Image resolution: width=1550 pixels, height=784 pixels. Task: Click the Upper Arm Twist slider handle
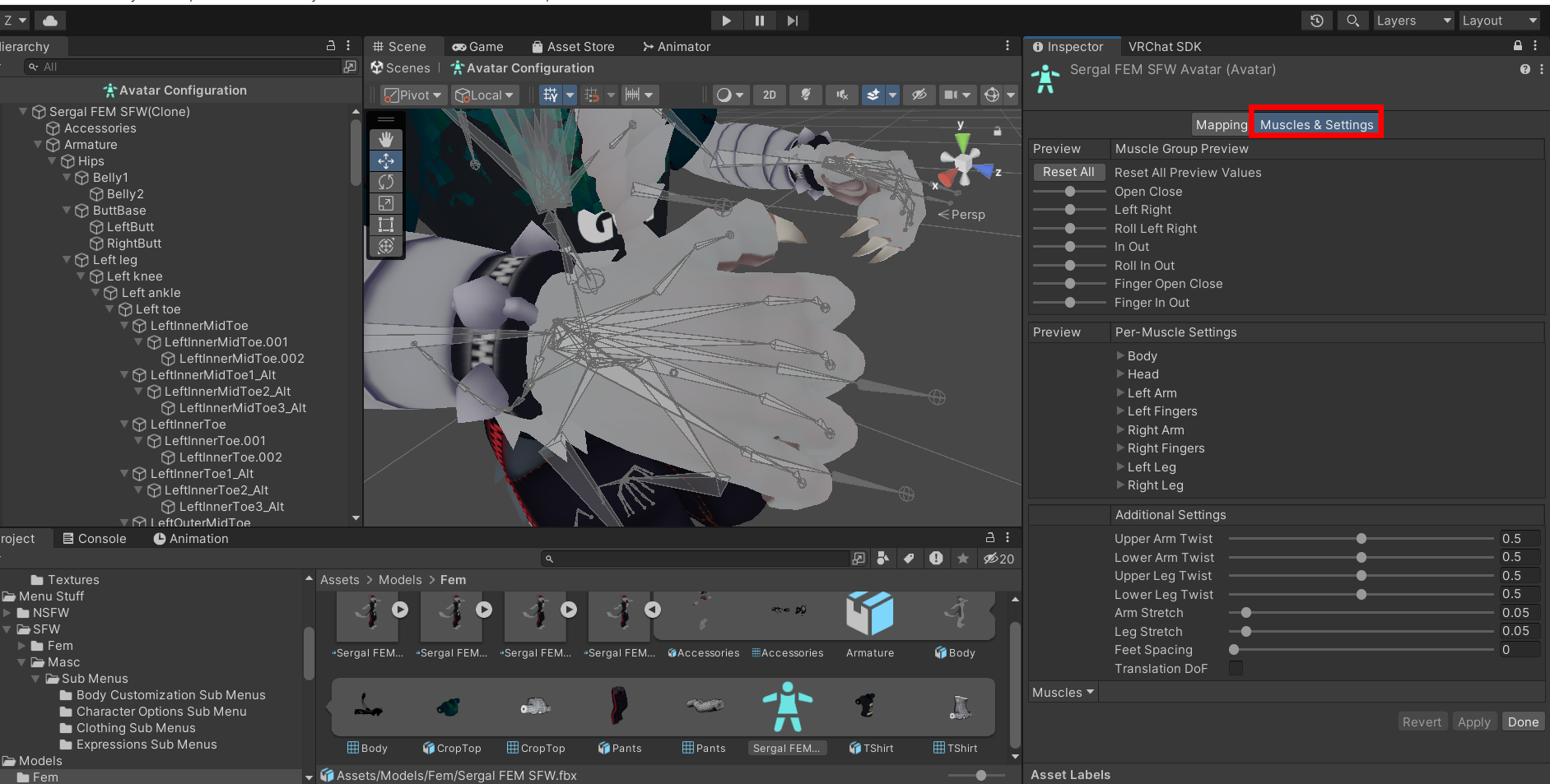(1361, 539)
